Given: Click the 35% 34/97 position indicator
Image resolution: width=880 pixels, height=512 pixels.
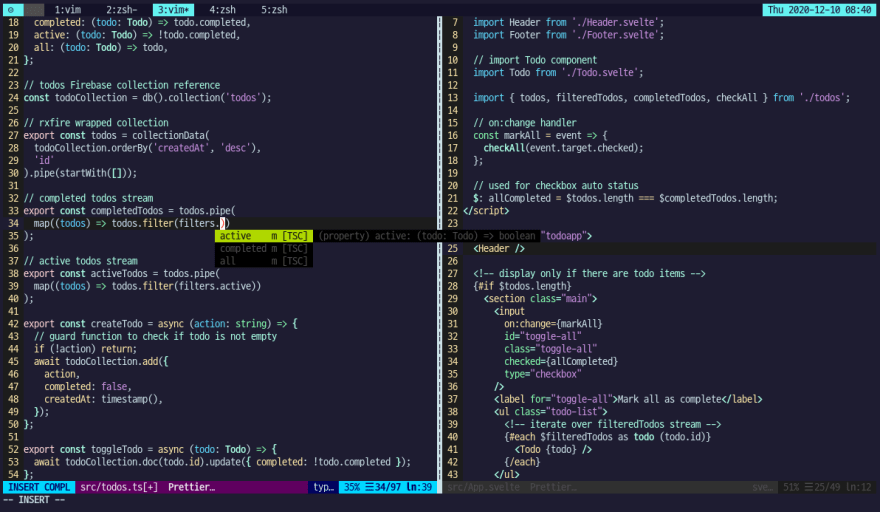Looking at the screenshot, I should (x=388, y=487).
